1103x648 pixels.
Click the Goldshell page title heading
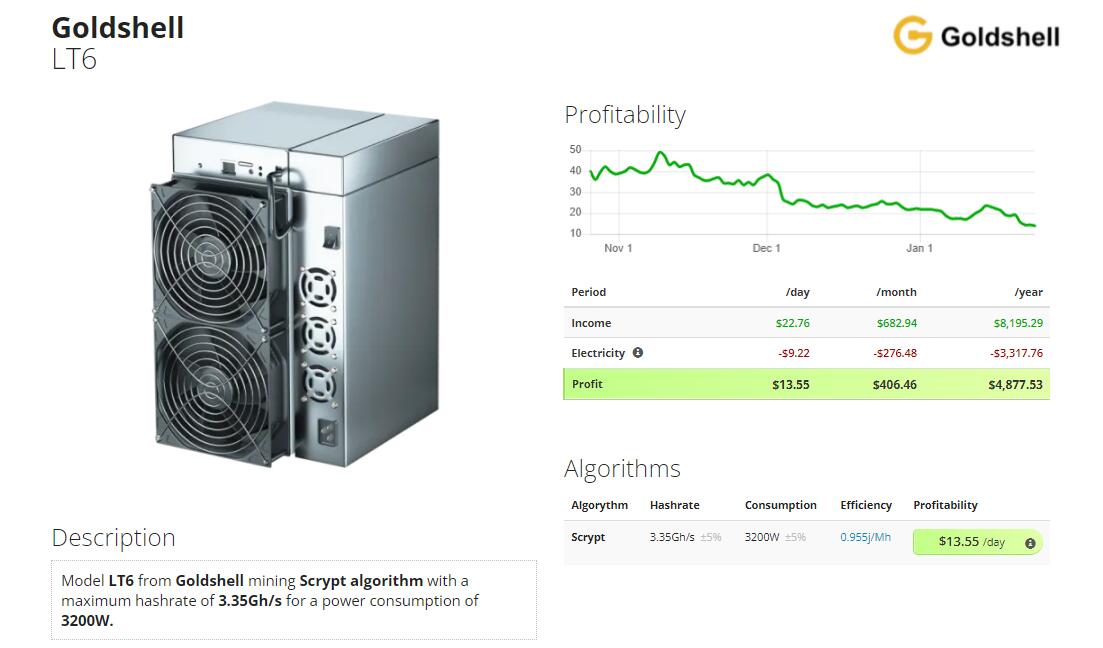(117, 28)
